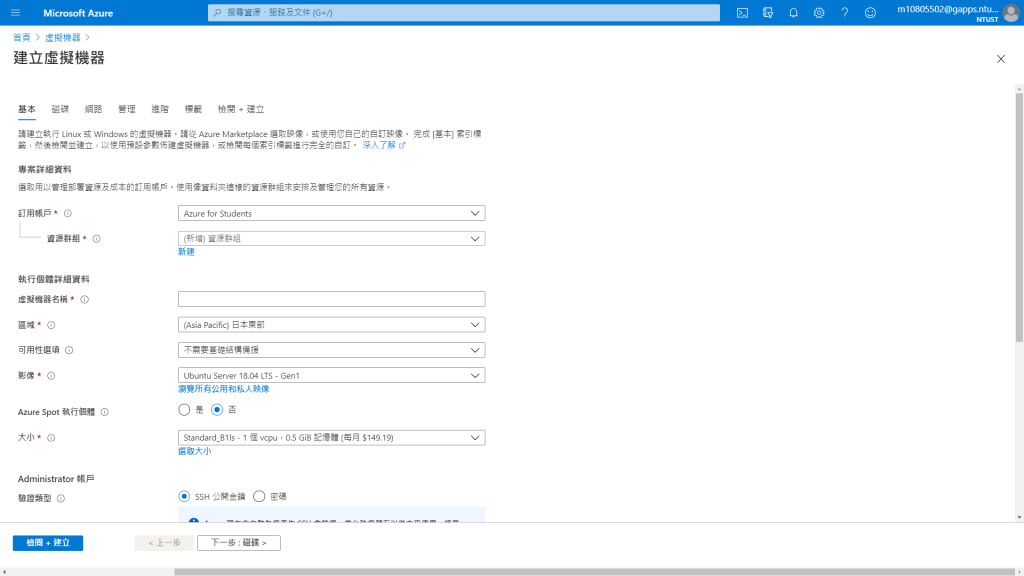This screenshot has width=1024, height=576.
Task: Click the info icon next to 區域
Action: click(x=51, y=325)
